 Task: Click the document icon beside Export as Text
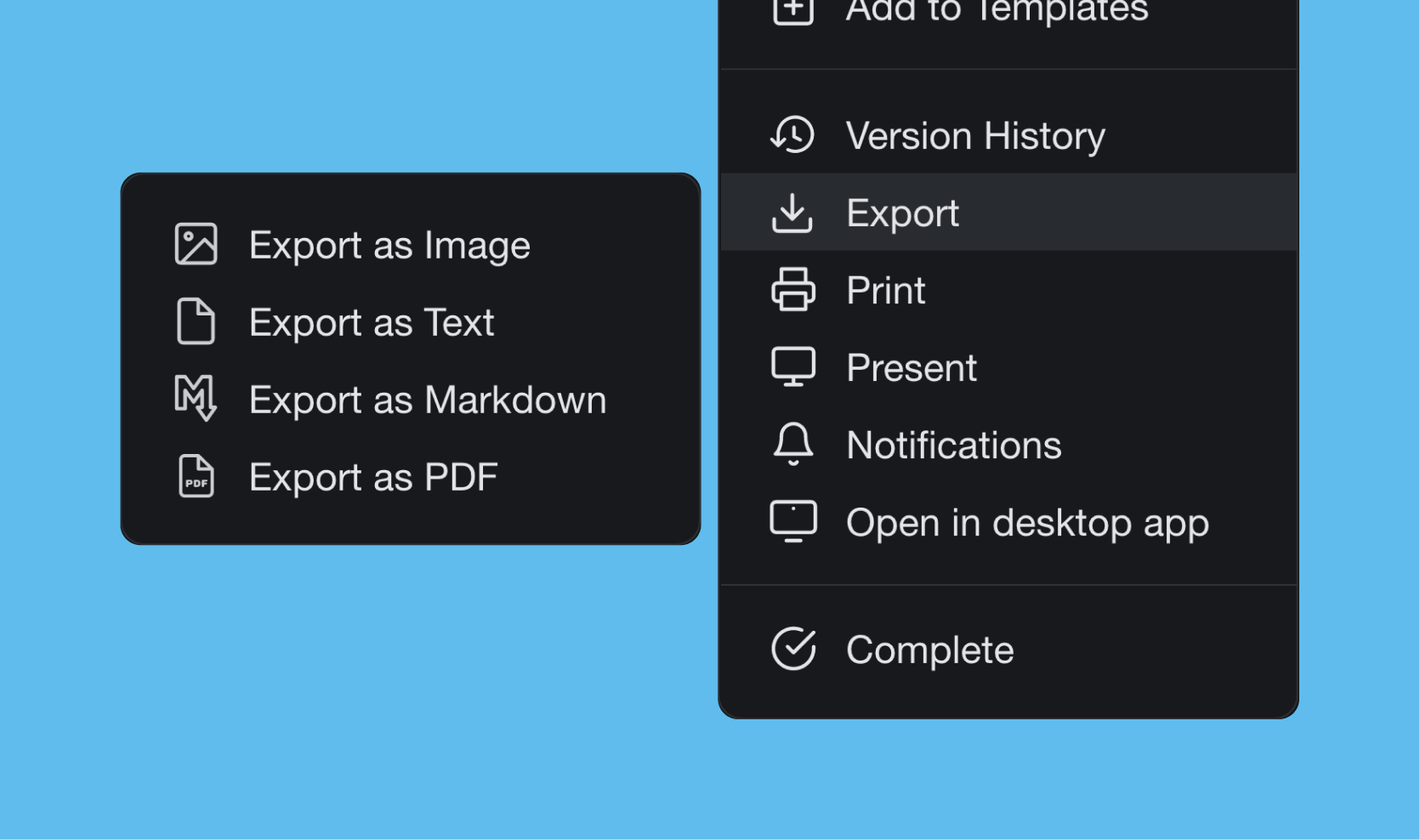[x=196, y=322]
